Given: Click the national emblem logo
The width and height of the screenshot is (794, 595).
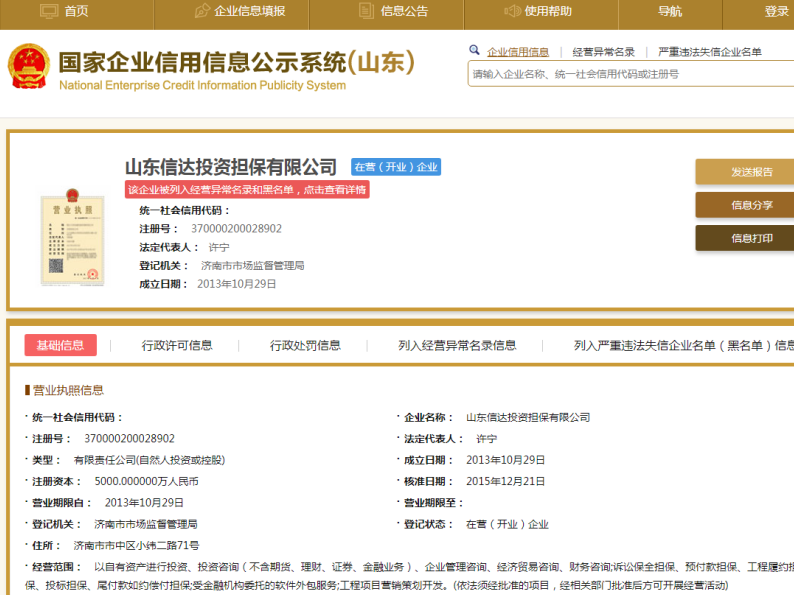Looking at the screenshot, I should [x=28, y=67].
